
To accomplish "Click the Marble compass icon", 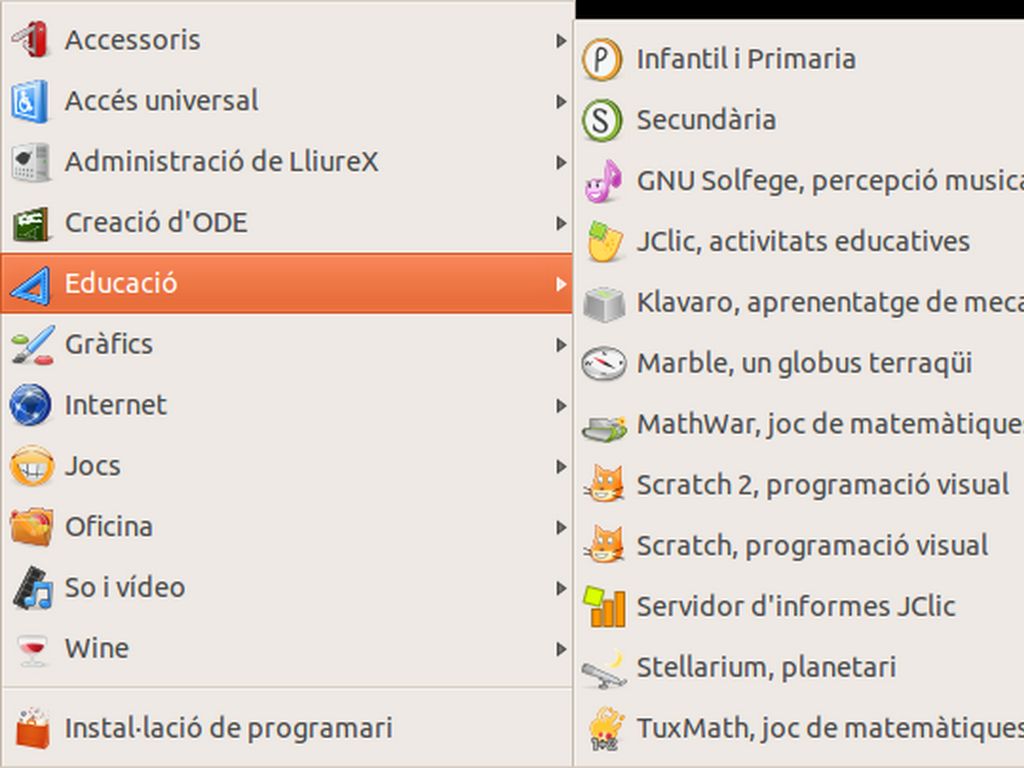I will [x=603, y=363].
